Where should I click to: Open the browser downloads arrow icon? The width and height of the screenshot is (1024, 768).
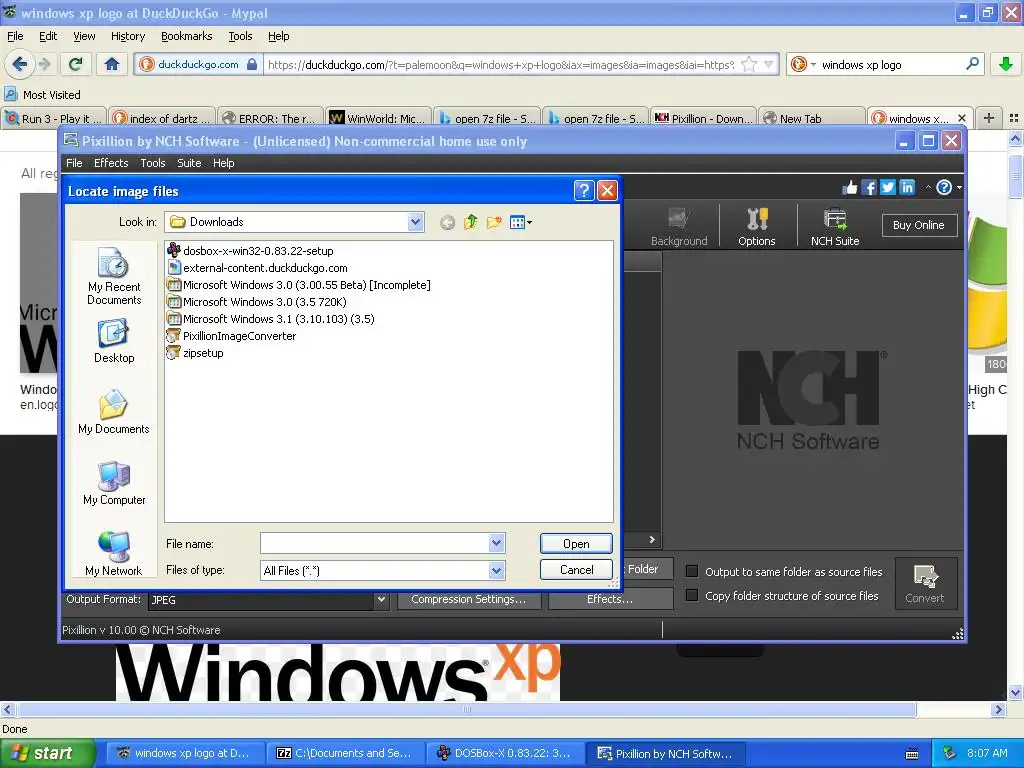1006,64
